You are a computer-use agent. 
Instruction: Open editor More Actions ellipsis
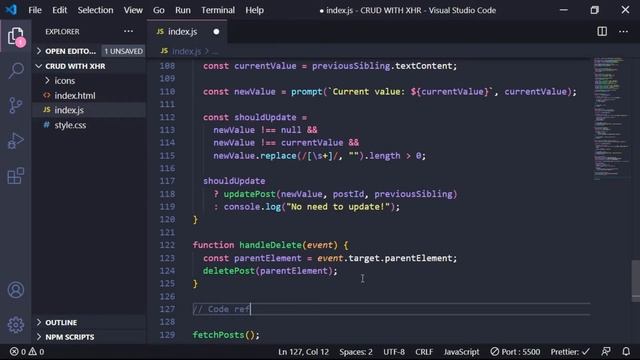[623, 31]
